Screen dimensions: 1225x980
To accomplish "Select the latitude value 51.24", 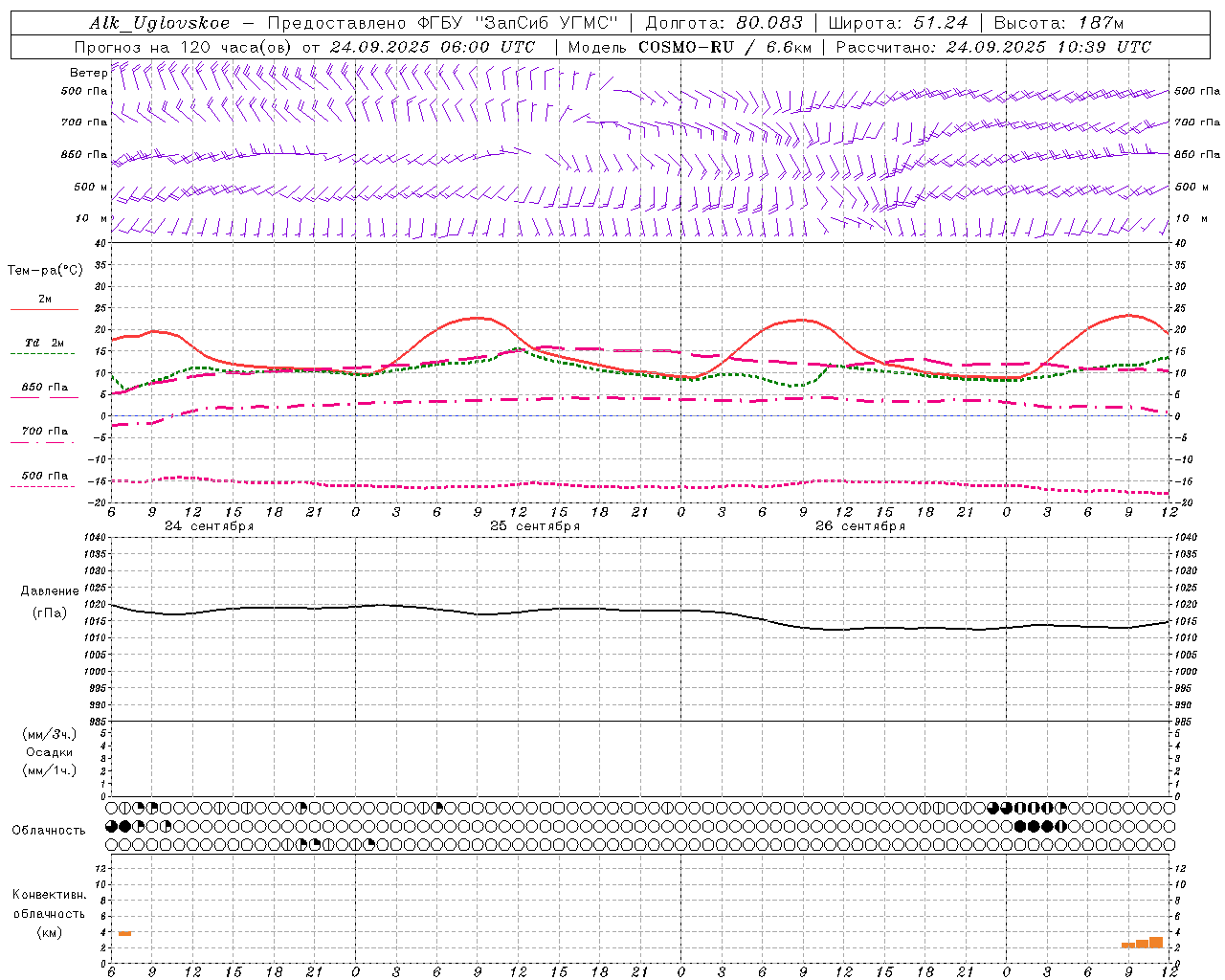I will click(939, 23).
